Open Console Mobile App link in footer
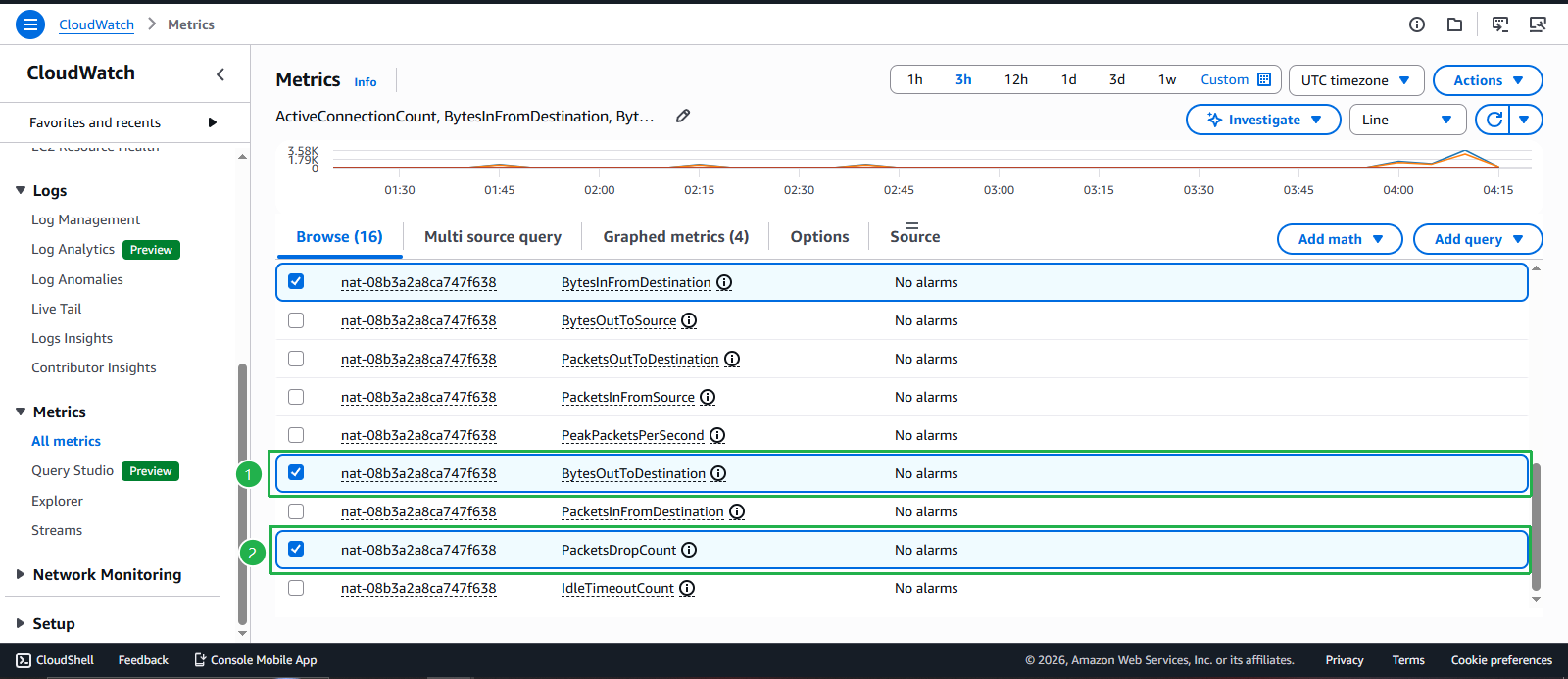 click(255, 660)
